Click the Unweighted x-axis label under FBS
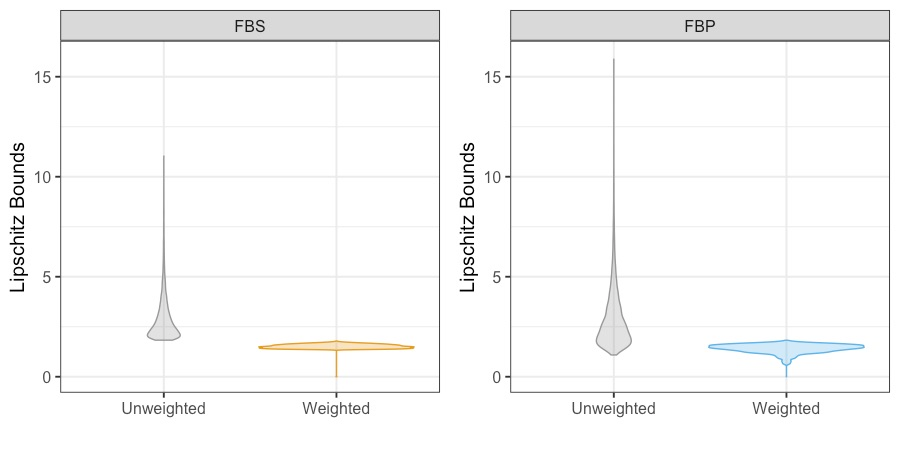Screen dimensions: 900x450 163,408
